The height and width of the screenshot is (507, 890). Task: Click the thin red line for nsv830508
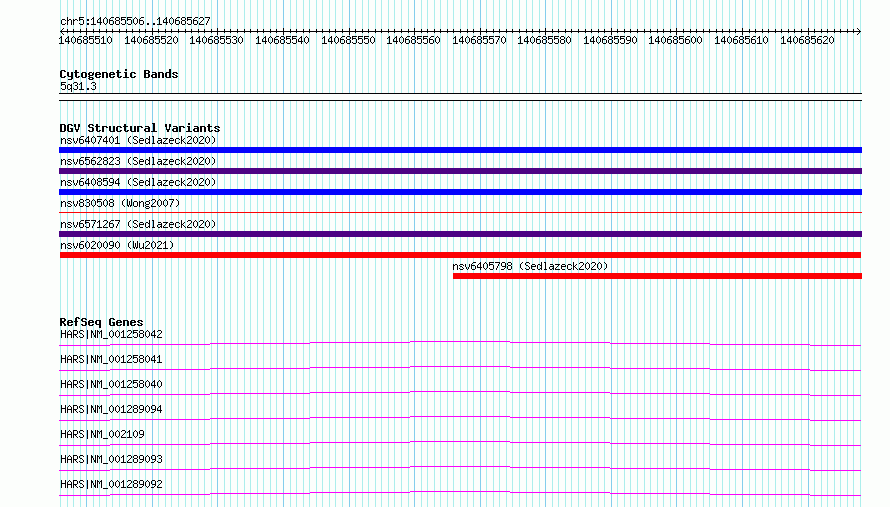click(x=460, y=212)
